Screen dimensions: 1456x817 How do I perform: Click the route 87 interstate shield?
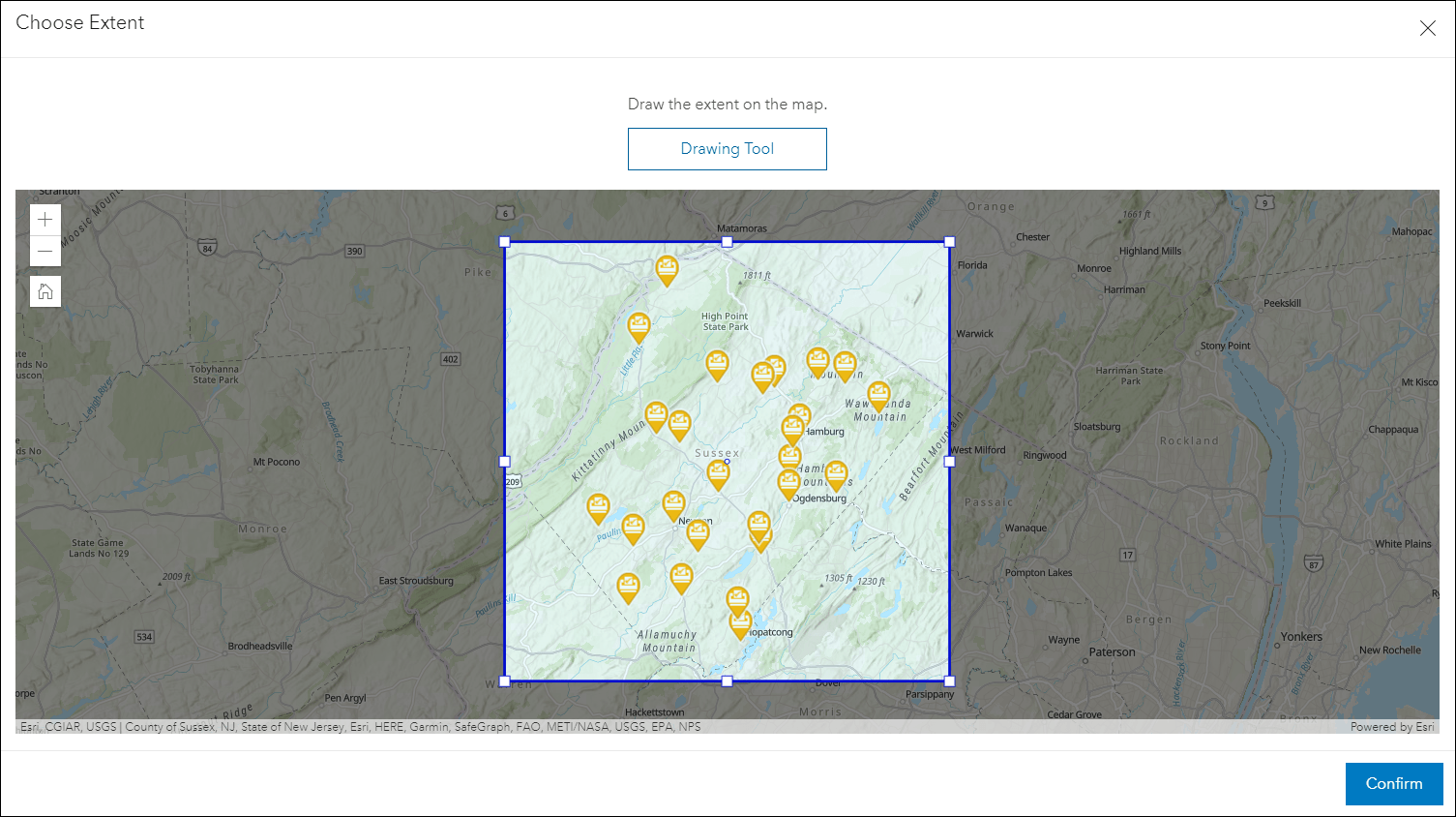coord(1313,562)
